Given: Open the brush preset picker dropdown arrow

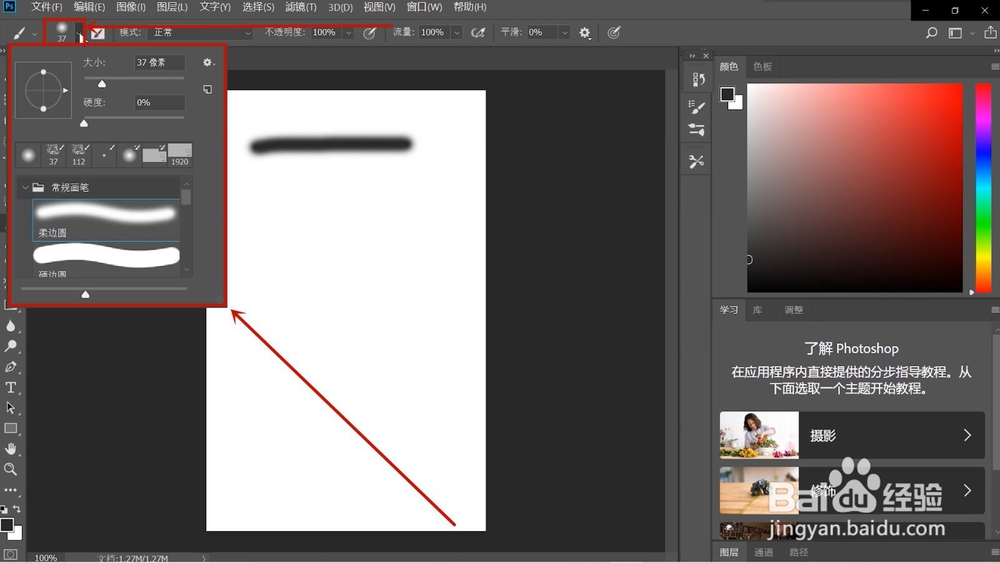Looking at the screenshot, I should click(x=79, y=33).
